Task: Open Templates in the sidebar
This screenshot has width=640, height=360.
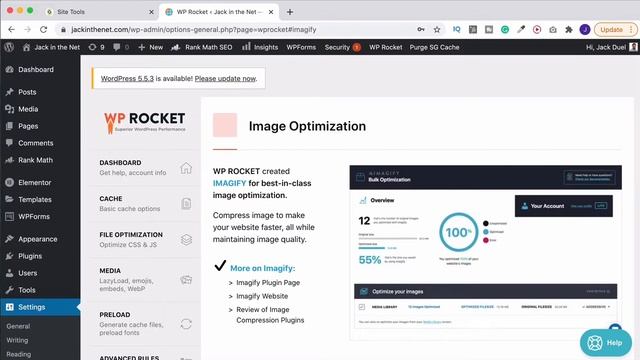Action: 40,200
